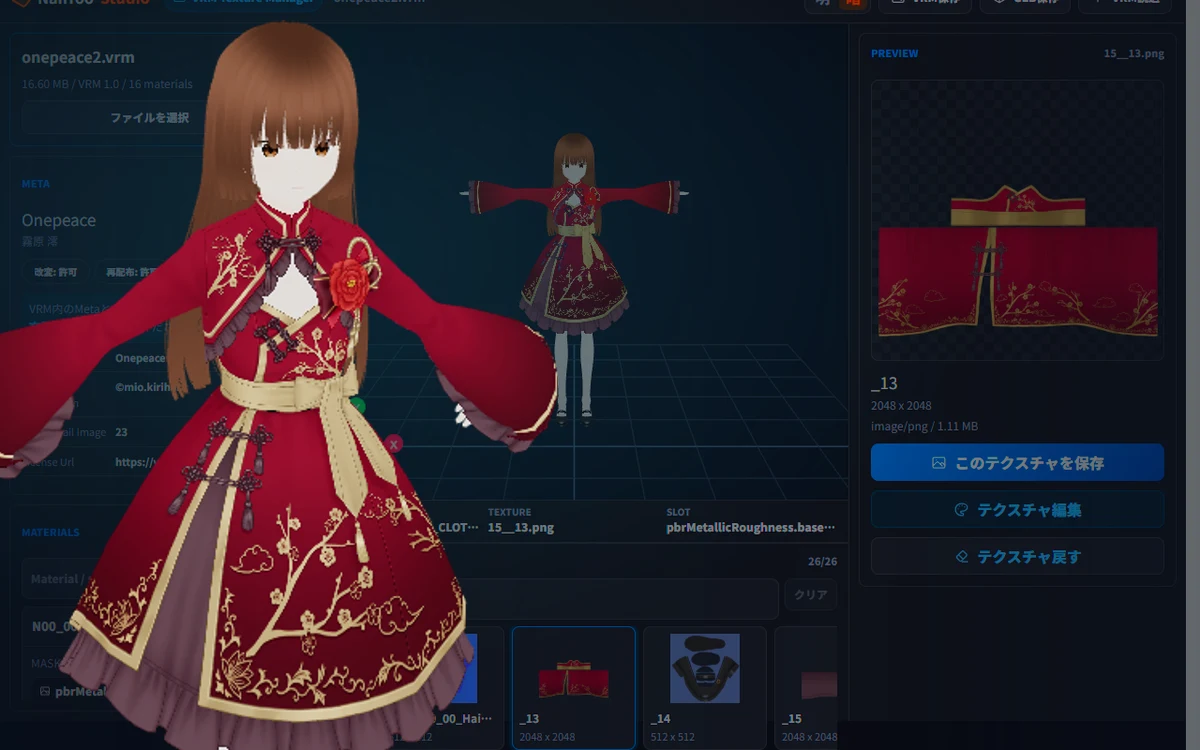
Task: Click the 2048 x 2048 size in preview
Action: 901,406
